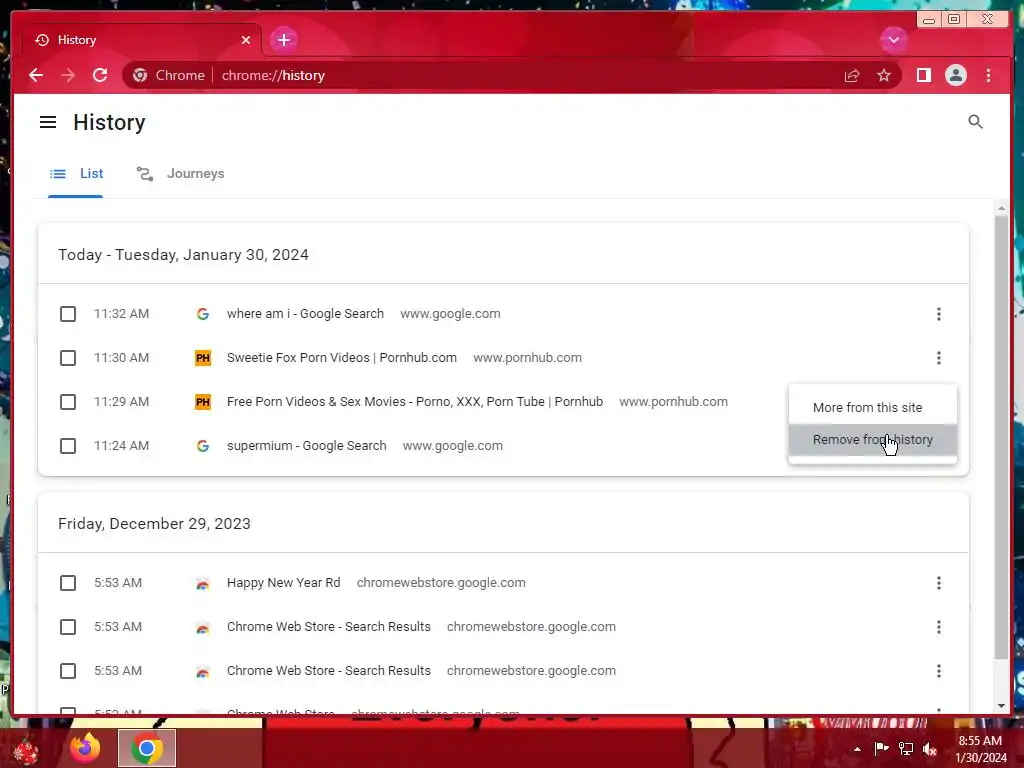Check the 11:30 AM history entry checkbox
This screenshot has height=768, width=1024.
68,358
